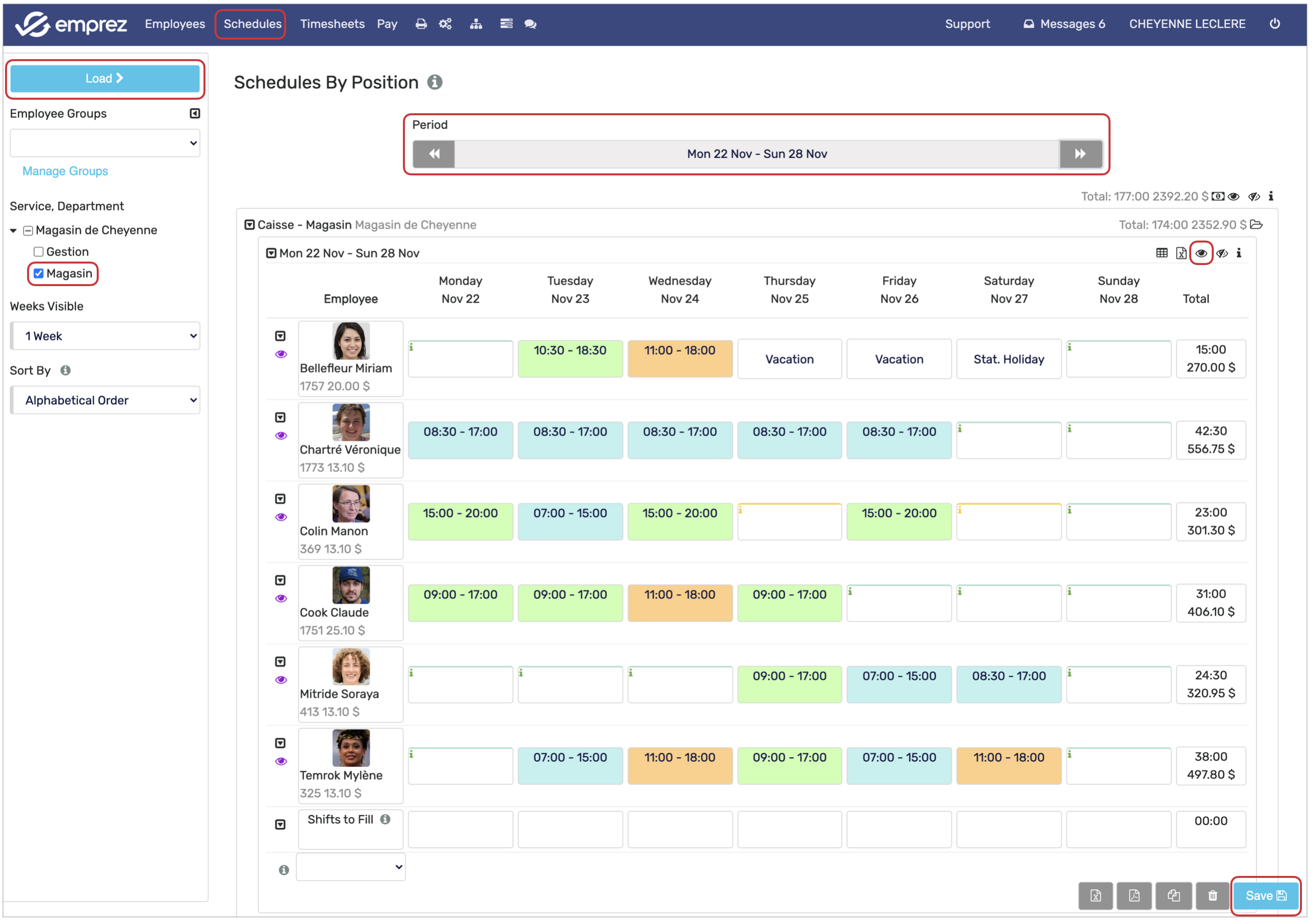Click the table grid icon in week header
Viewport: 1314px width, 924px height.
pyautogui.click(x=1161, y=253)
